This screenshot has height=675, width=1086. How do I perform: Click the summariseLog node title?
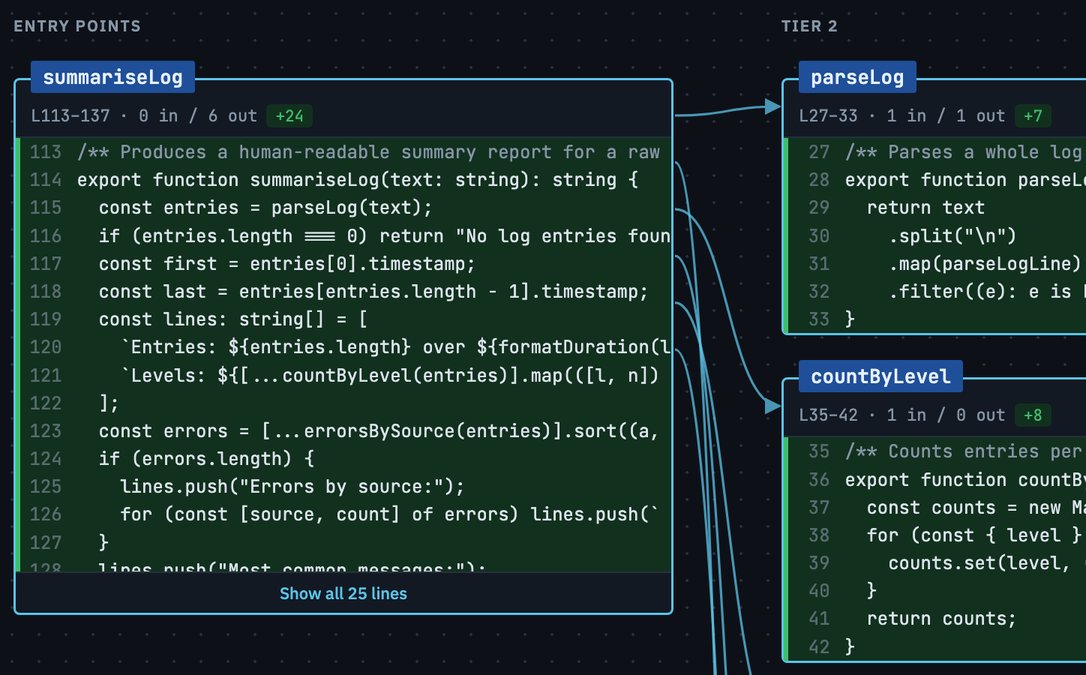(112, 77)
